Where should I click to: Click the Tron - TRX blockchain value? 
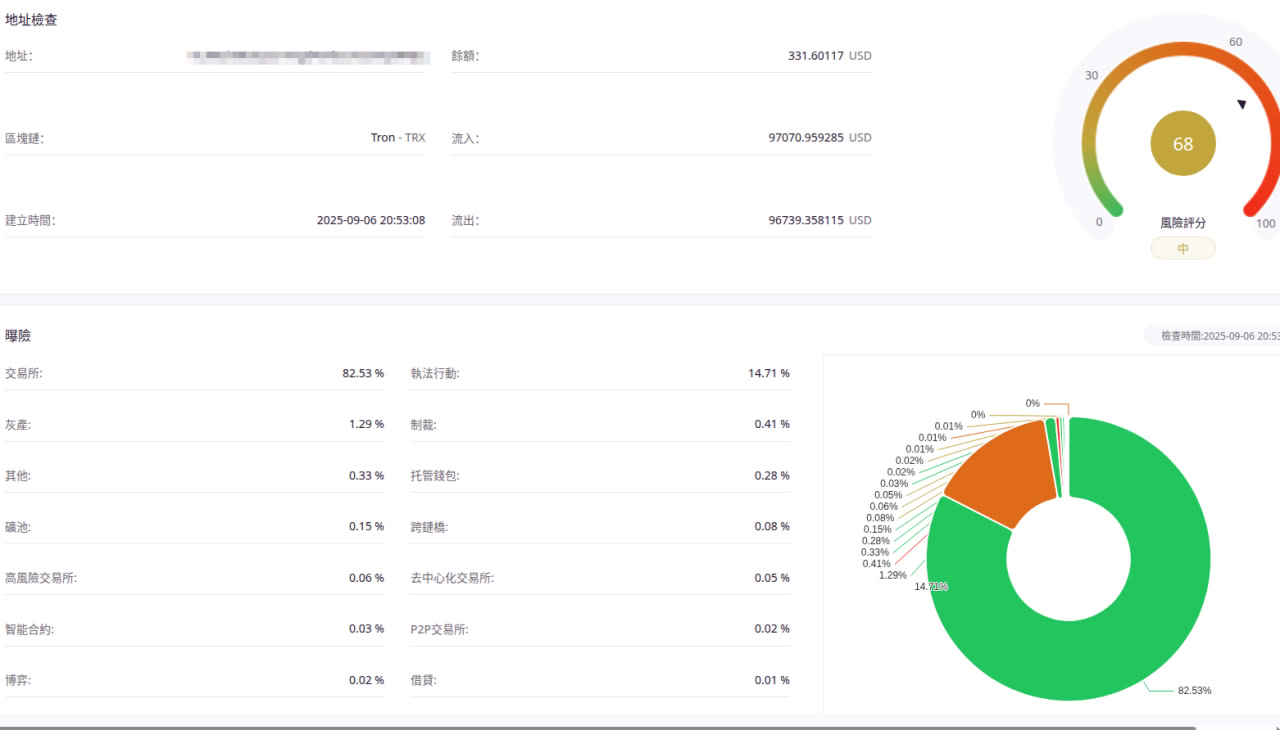tap(398, 138)
